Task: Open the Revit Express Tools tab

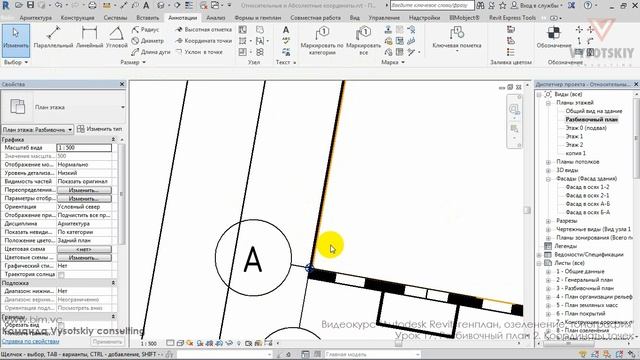Action: coord(512,18)
